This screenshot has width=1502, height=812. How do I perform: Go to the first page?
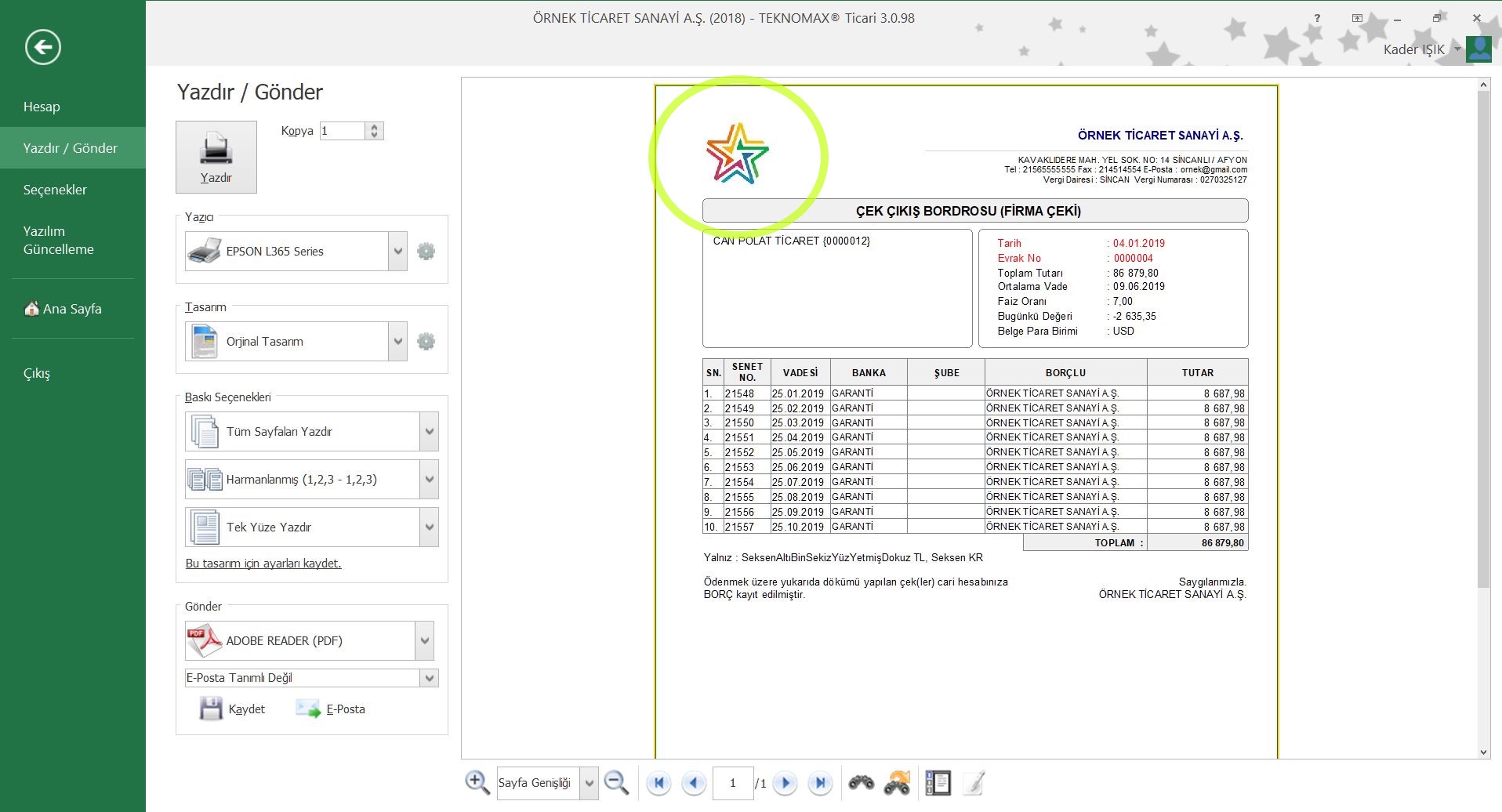point(658,782)
